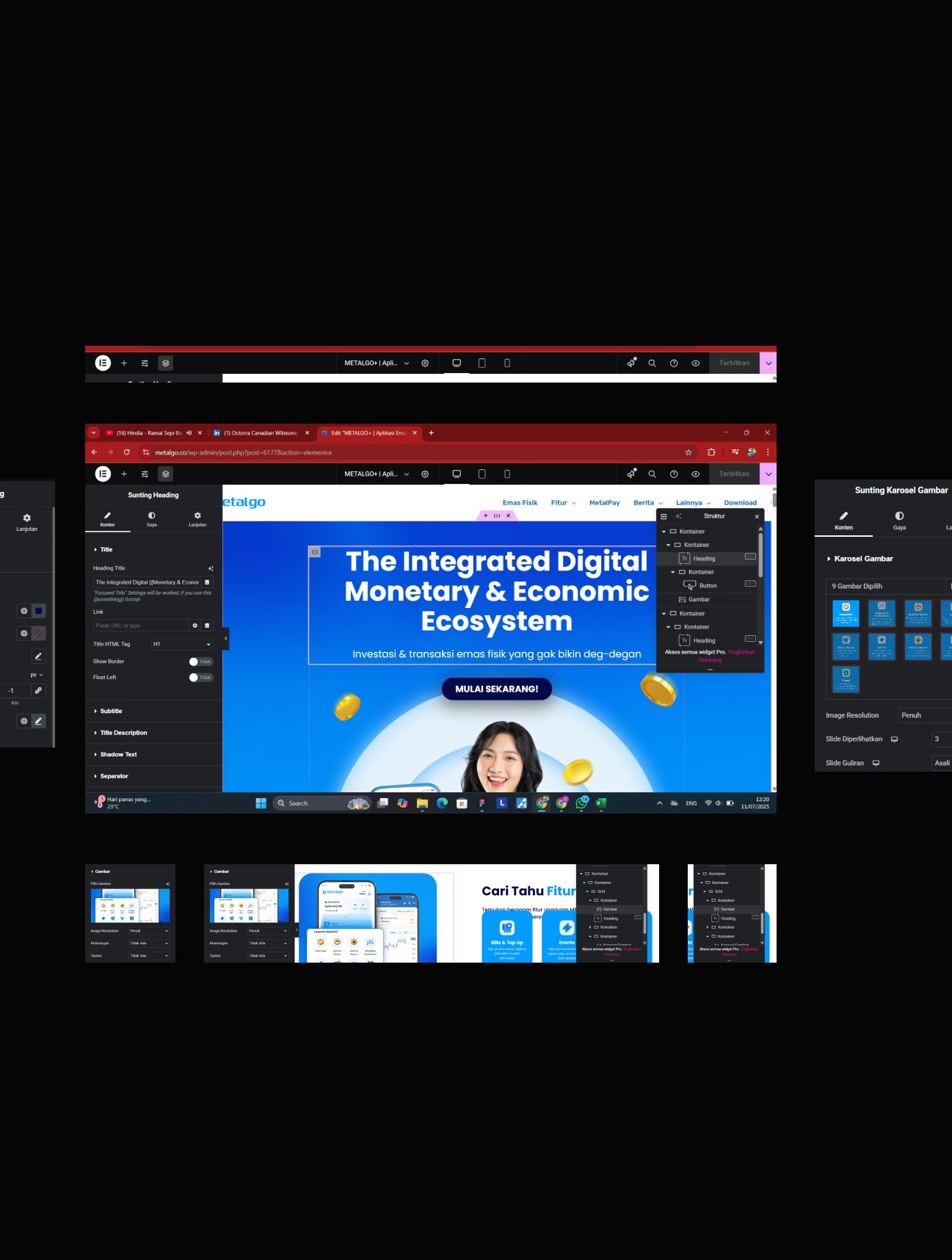Switch to the Octorra Canadian Wibisono LinkedIn tab
Viewport: 952px width, 1260px height.
pyautogui.click(x=261, y=433)
